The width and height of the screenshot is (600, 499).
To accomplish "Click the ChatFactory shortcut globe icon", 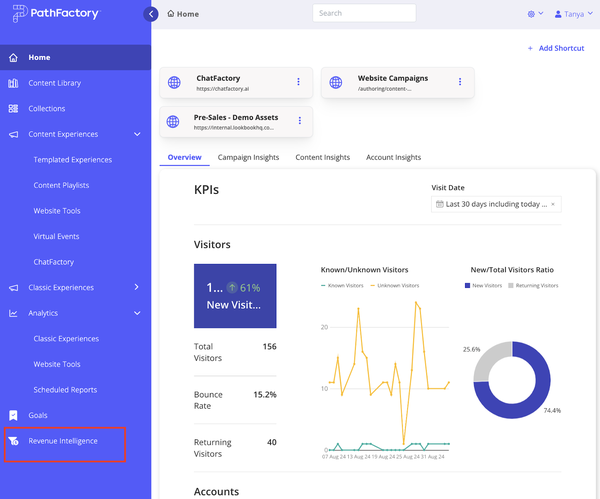I will 174,82.
